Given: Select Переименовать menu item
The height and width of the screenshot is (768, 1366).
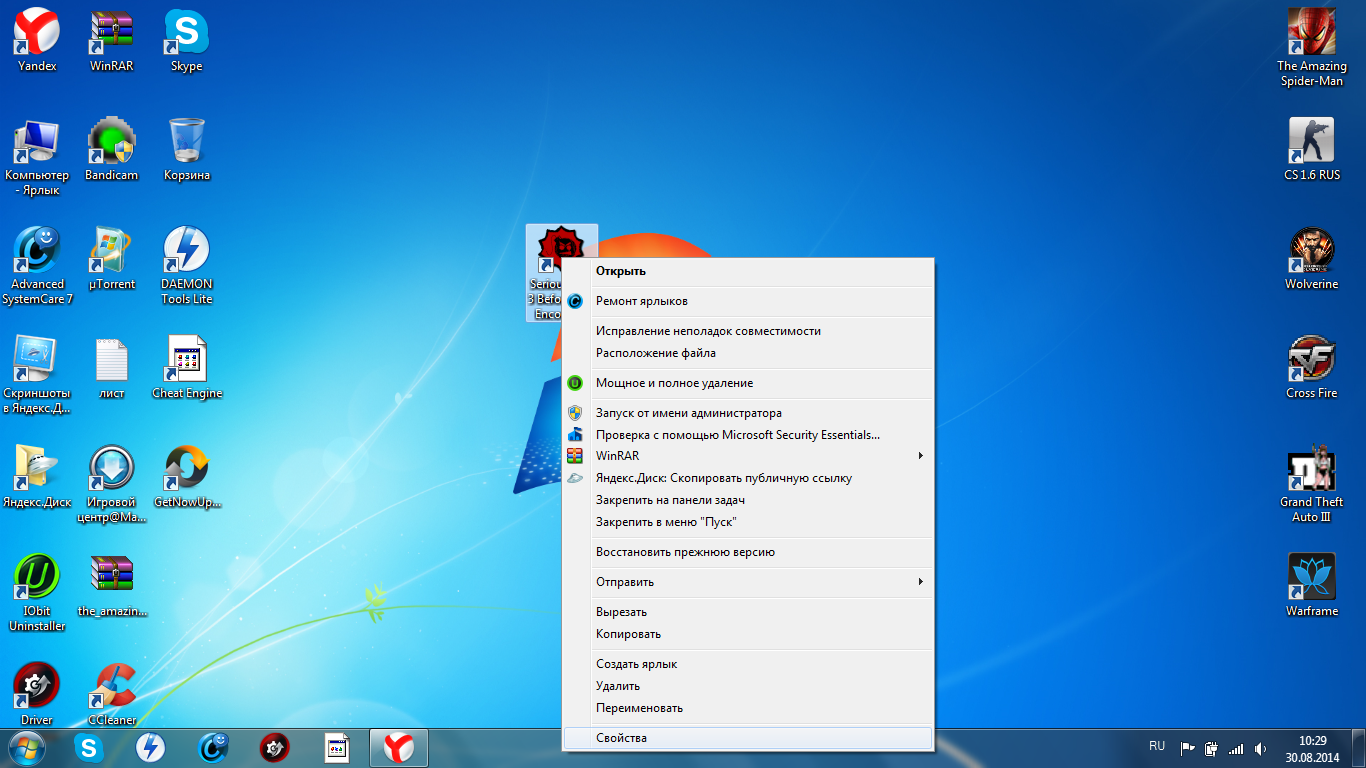Looking at the screenshot, I should [748, 708].
